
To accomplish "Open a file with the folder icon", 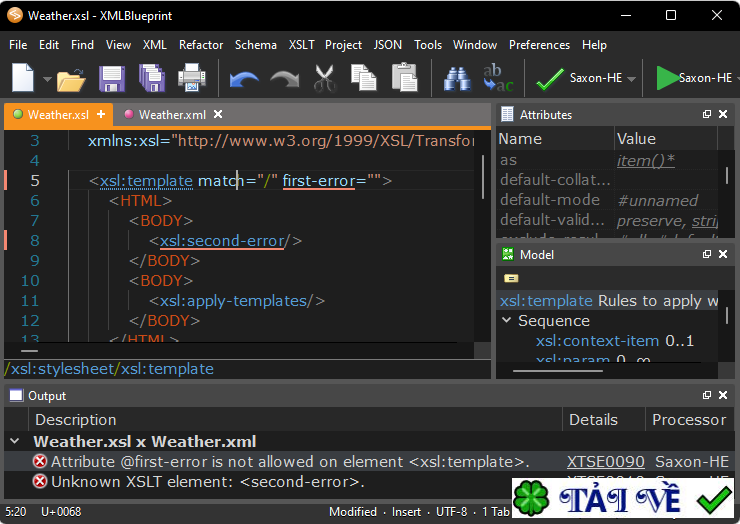I will [x=71, y=78].
